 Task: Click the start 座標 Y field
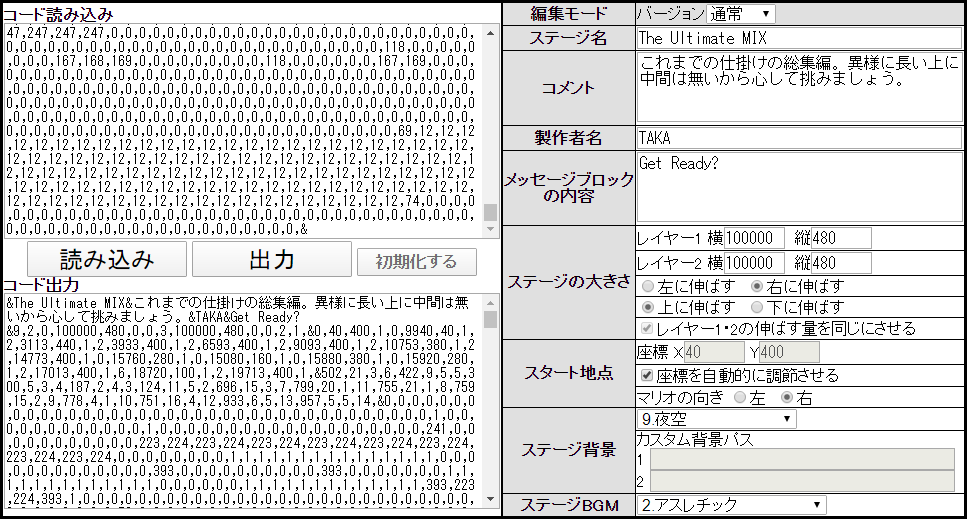[789, 352]
